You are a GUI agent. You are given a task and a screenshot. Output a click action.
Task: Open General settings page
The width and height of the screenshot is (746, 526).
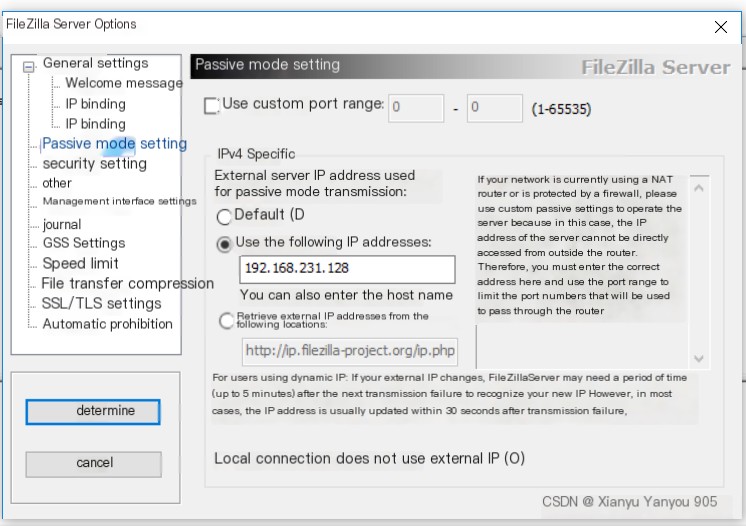[95, 63]
